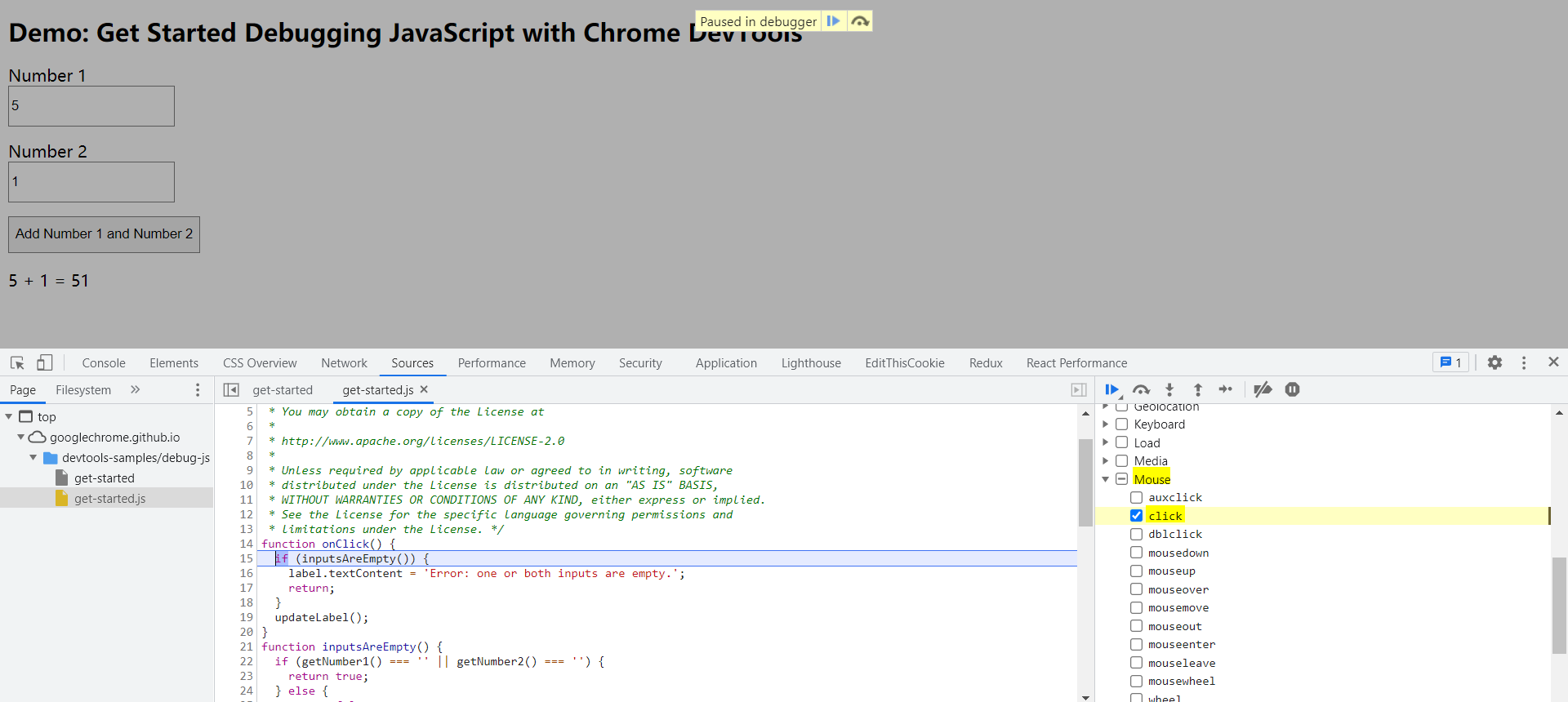Open the Lighthouse tab
The image size is (1568, 702).
tap(811, 363)
